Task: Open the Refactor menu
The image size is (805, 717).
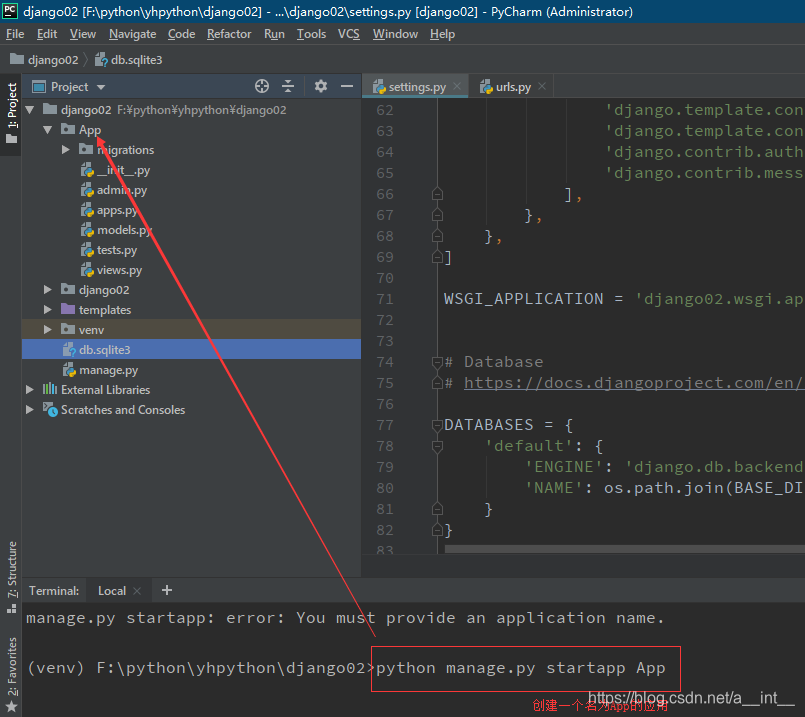Action: tap(229, 34)
